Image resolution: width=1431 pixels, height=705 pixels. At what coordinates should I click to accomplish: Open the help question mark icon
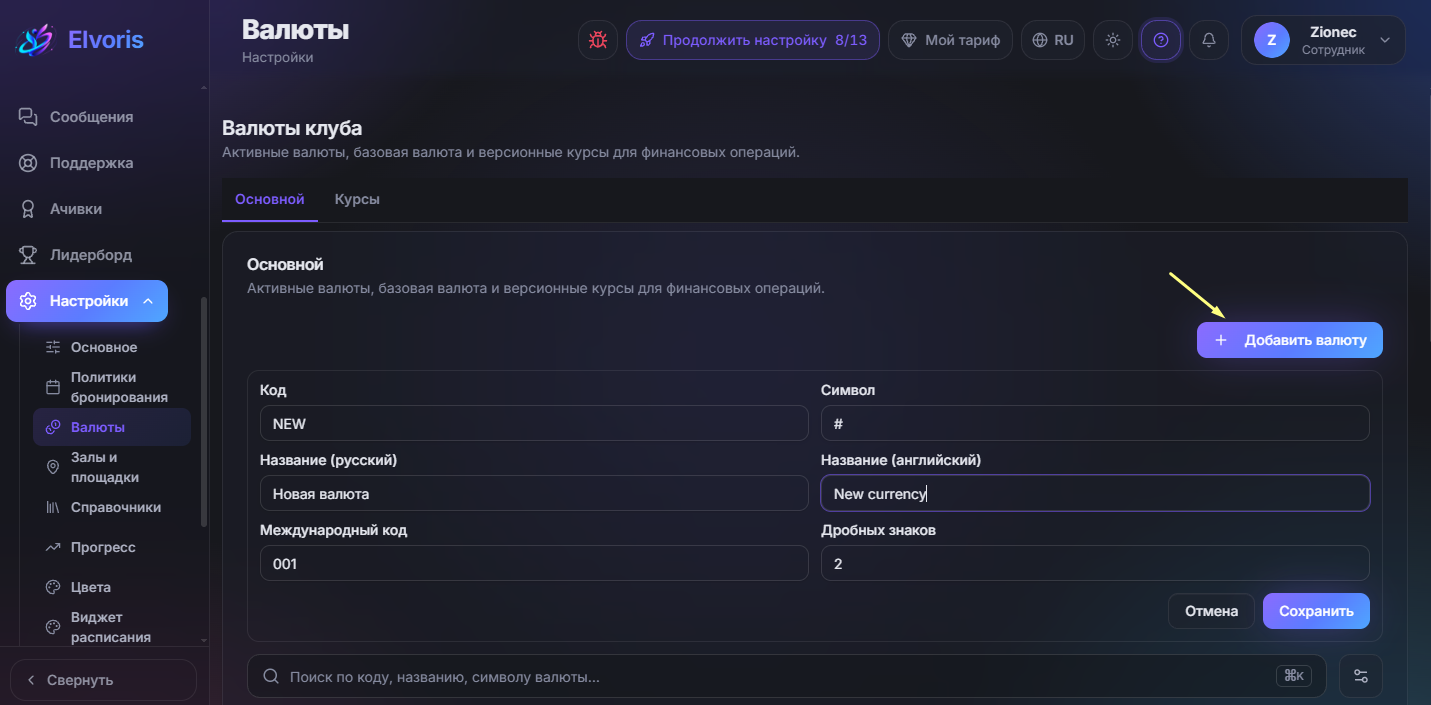[1161, 40]
